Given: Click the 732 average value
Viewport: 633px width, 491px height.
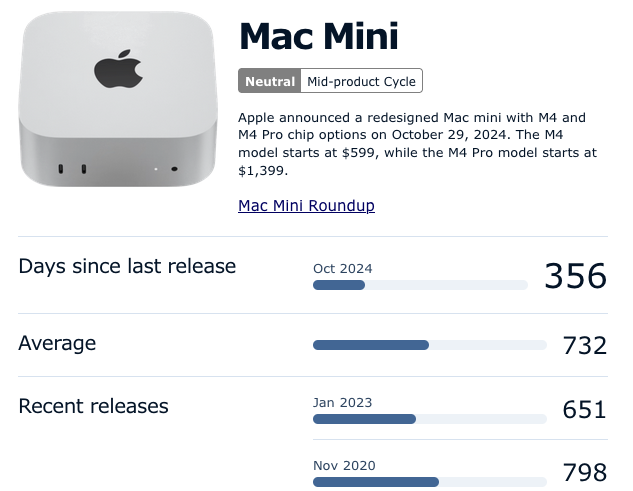Looking at the screenshot, I should coord(584,346).
